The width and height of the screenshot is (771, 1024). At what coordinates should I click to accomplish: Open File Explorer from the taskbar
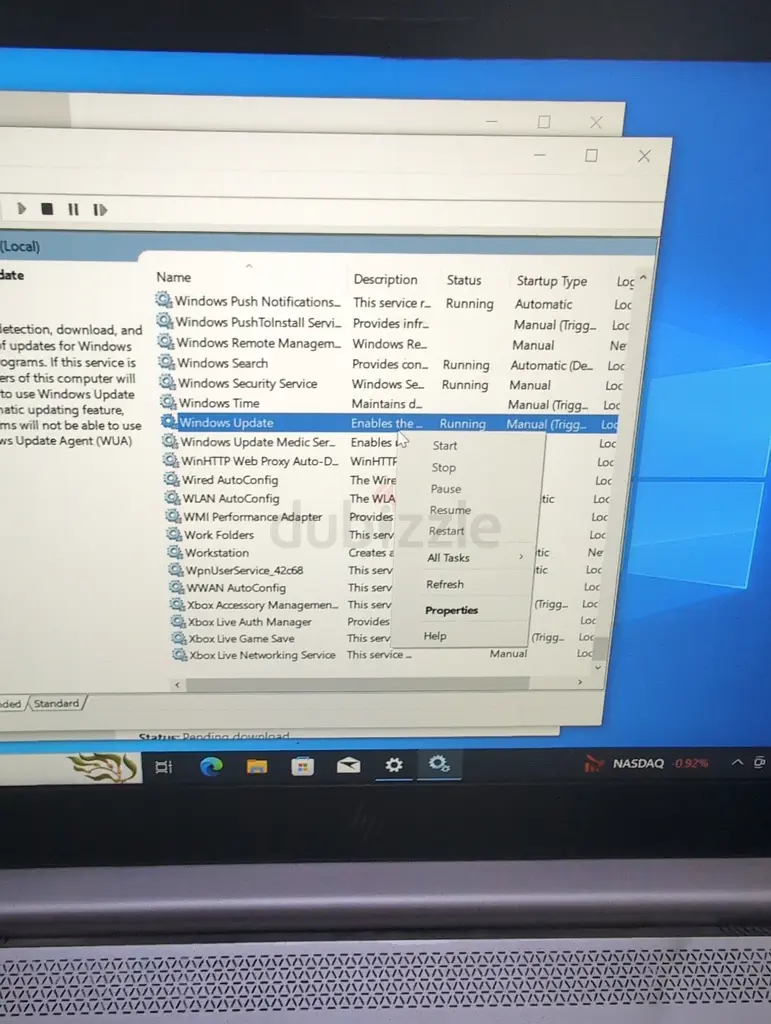point(257,766)
